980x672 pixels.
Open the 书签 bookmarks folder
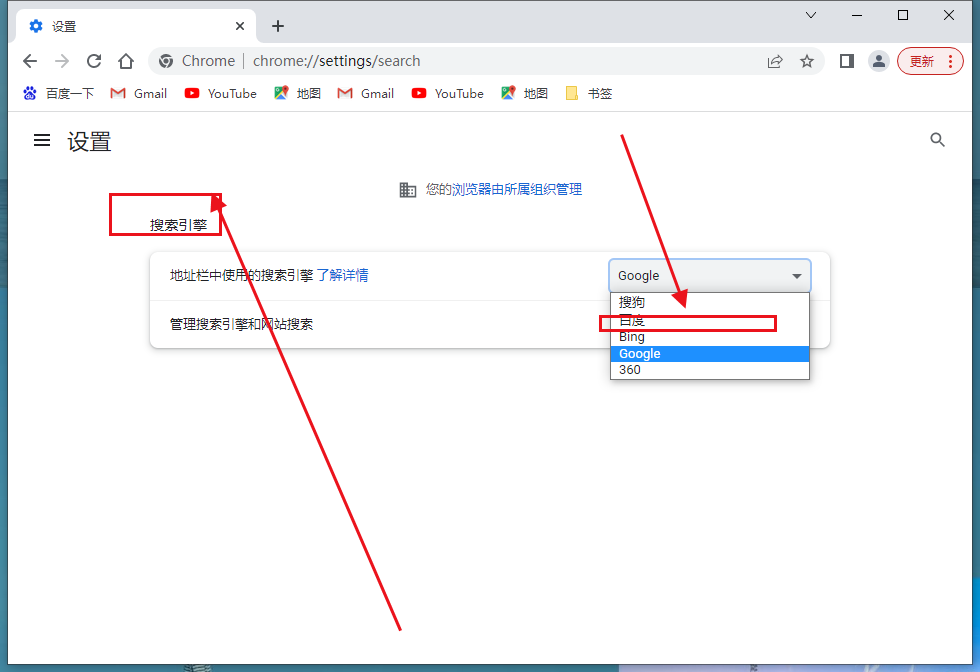point(589,94)
